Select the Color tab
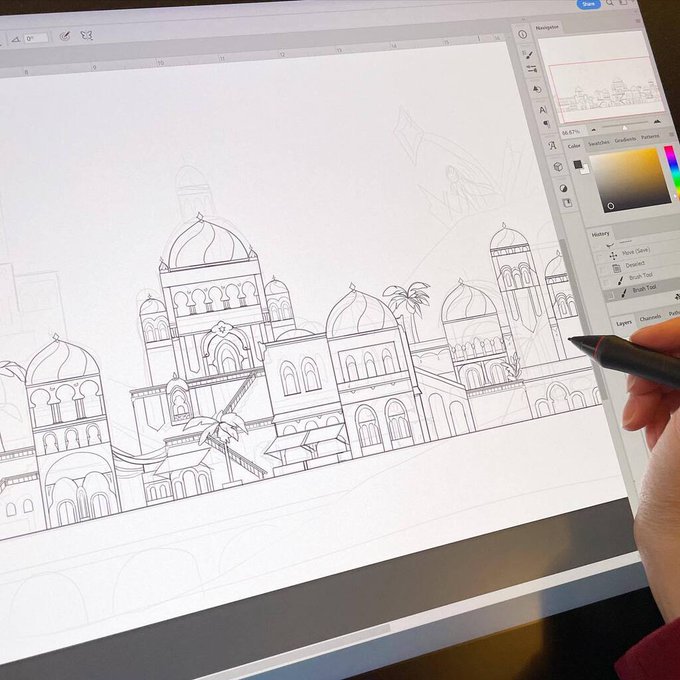Image resolution: width=680 pixels, height=680 pixels. point(574,146)
